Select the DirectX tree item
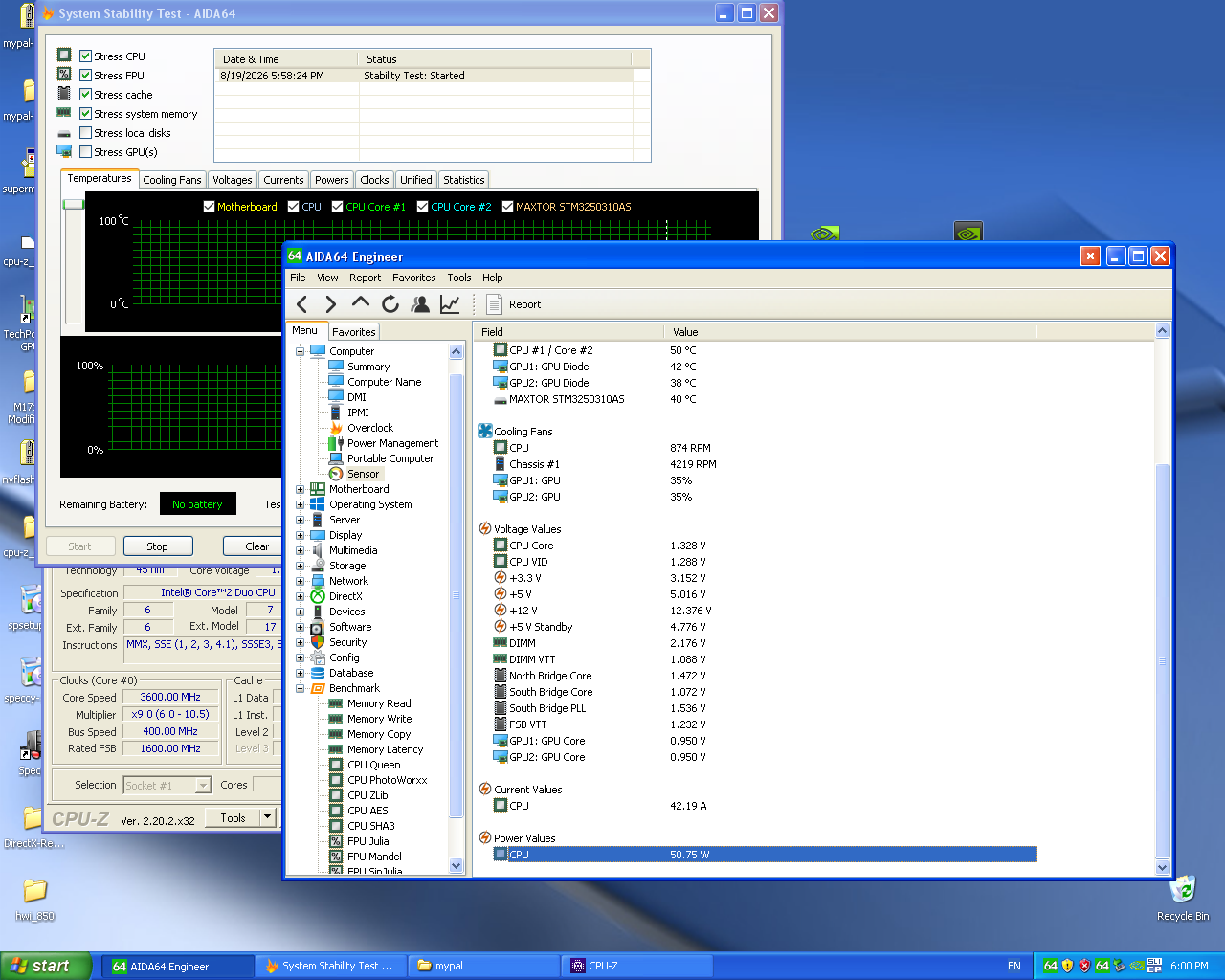This screenshot has height=980, width=1225. pos(345,596)
